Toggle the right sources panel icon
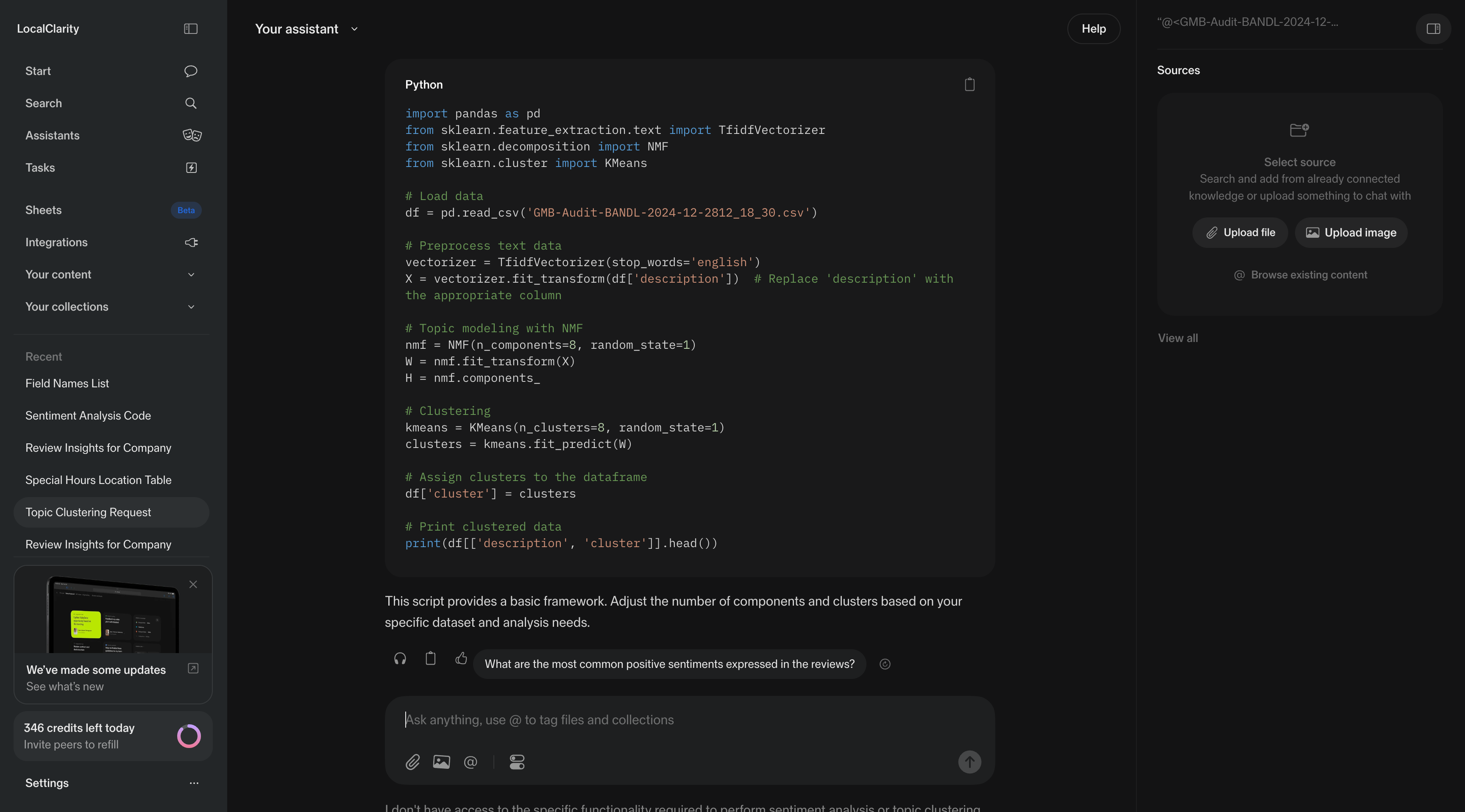 pyautogui.click(x=1433, y=28)
